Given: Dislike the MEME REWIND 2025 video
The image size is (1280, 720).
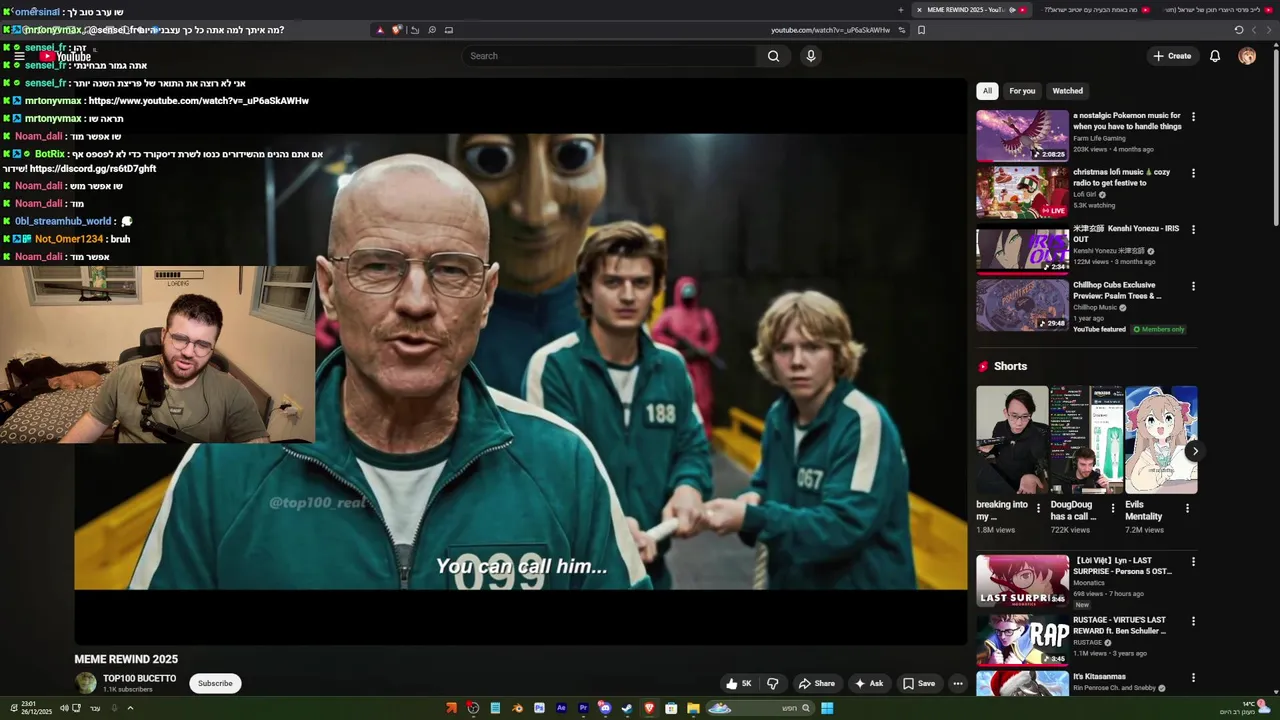Looking at the screenshot, I should click(x=772, y=684).
